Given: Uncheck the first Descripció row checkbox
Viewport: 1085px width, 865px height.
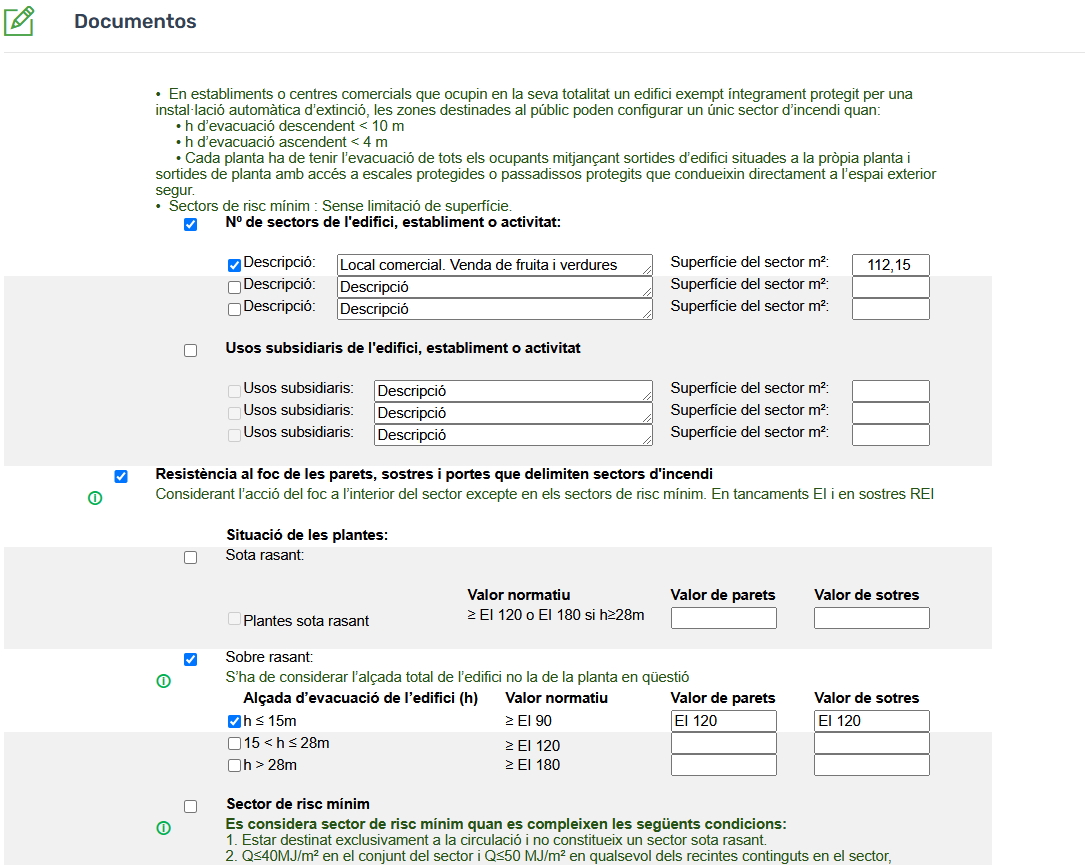Looking at the screenshot, I should (x=235, y=265).
